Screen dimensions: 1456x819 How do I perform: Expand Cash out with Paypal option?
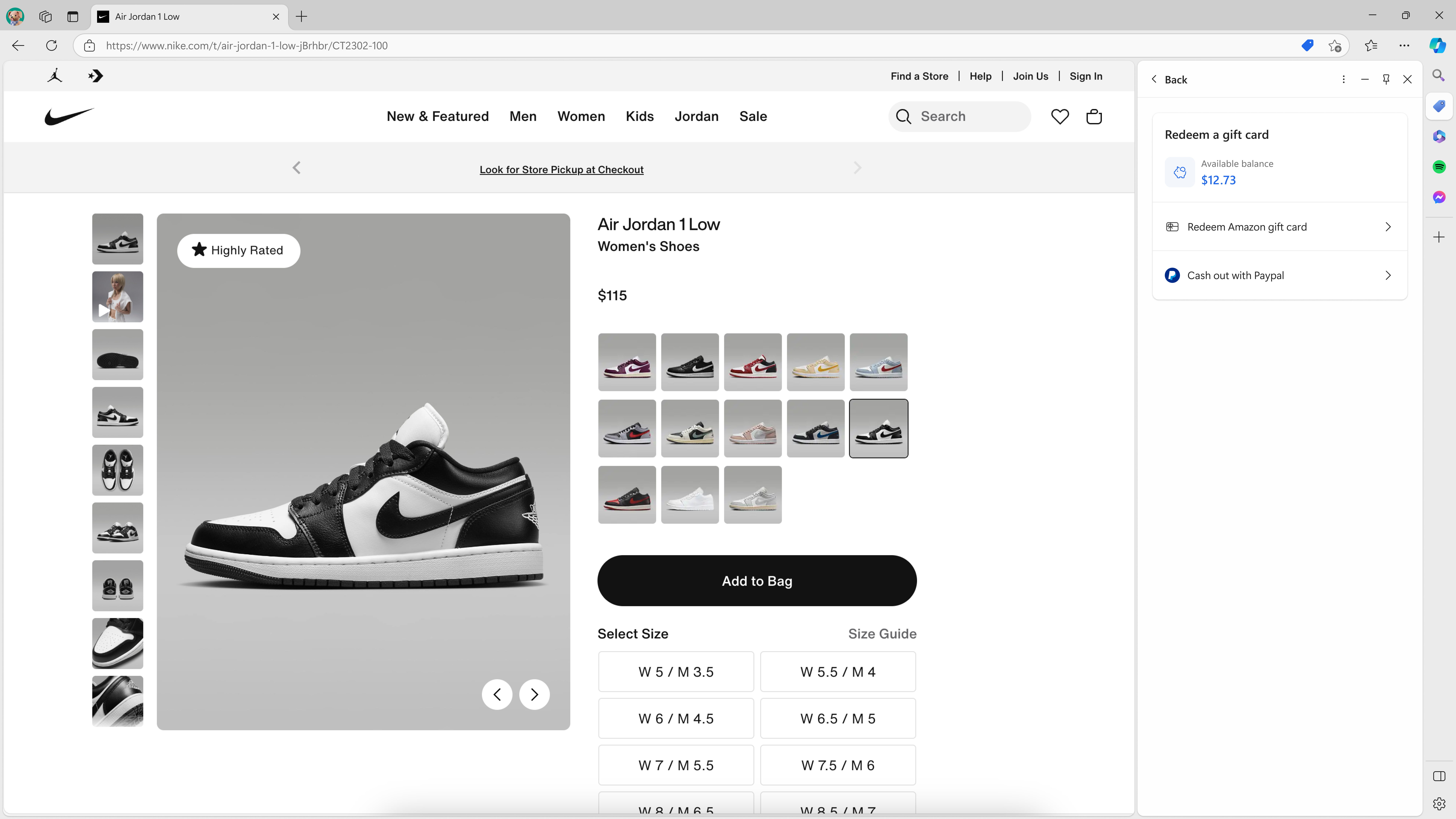[x=1280, y=275]
